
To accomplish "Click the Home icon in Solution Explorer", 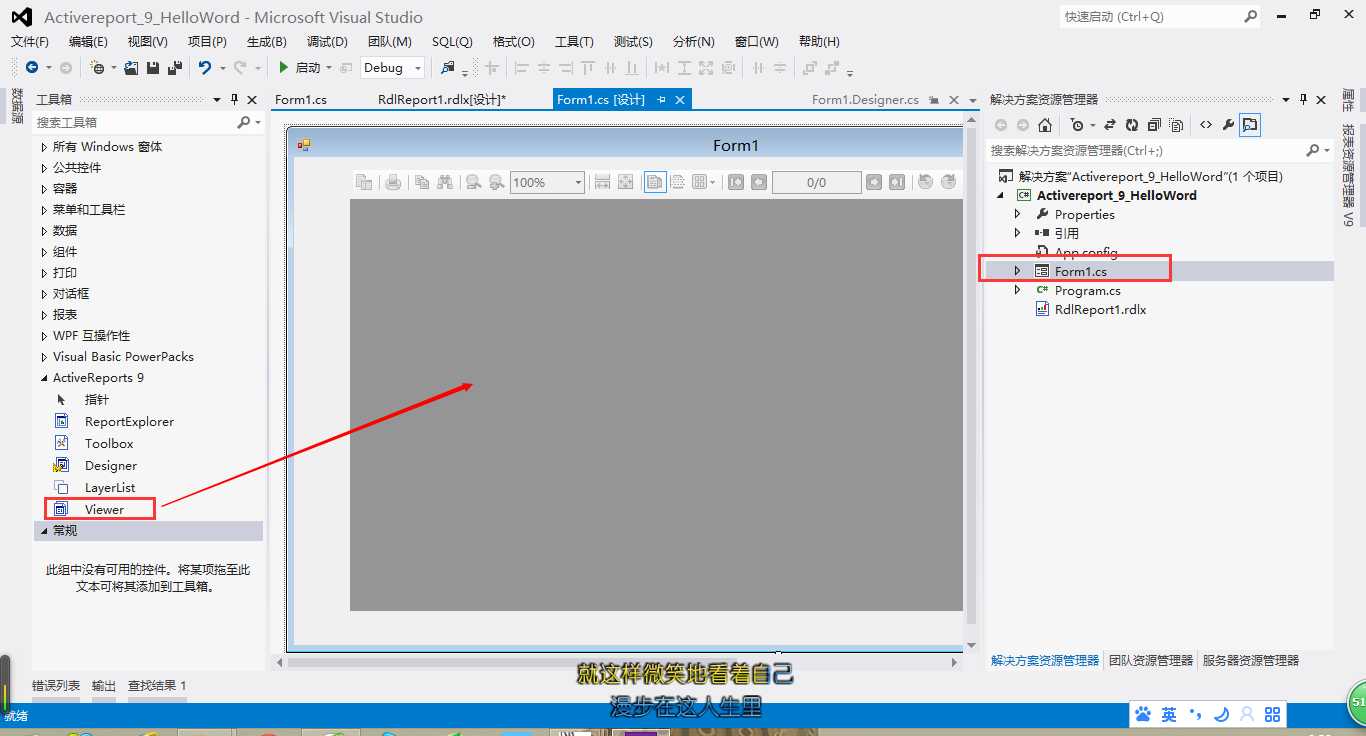I will pyautogui.click(x=1045, y=125).
